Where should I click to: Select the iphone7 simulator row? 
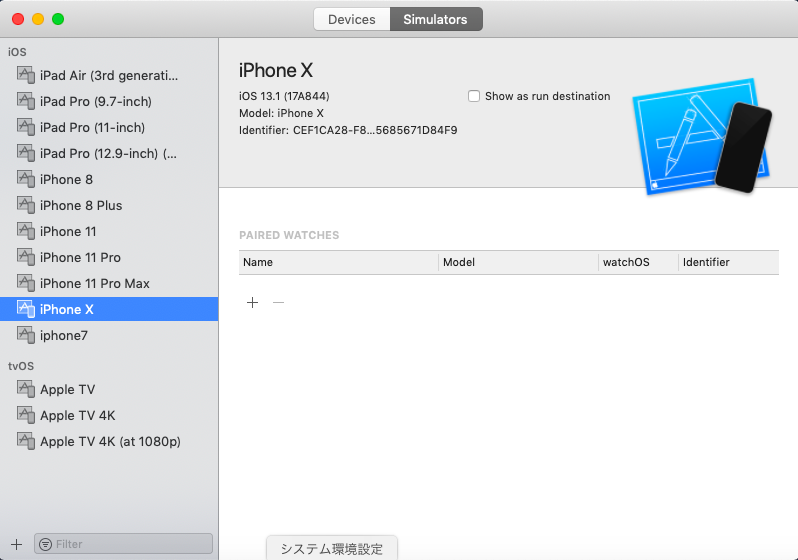[109, 335]
